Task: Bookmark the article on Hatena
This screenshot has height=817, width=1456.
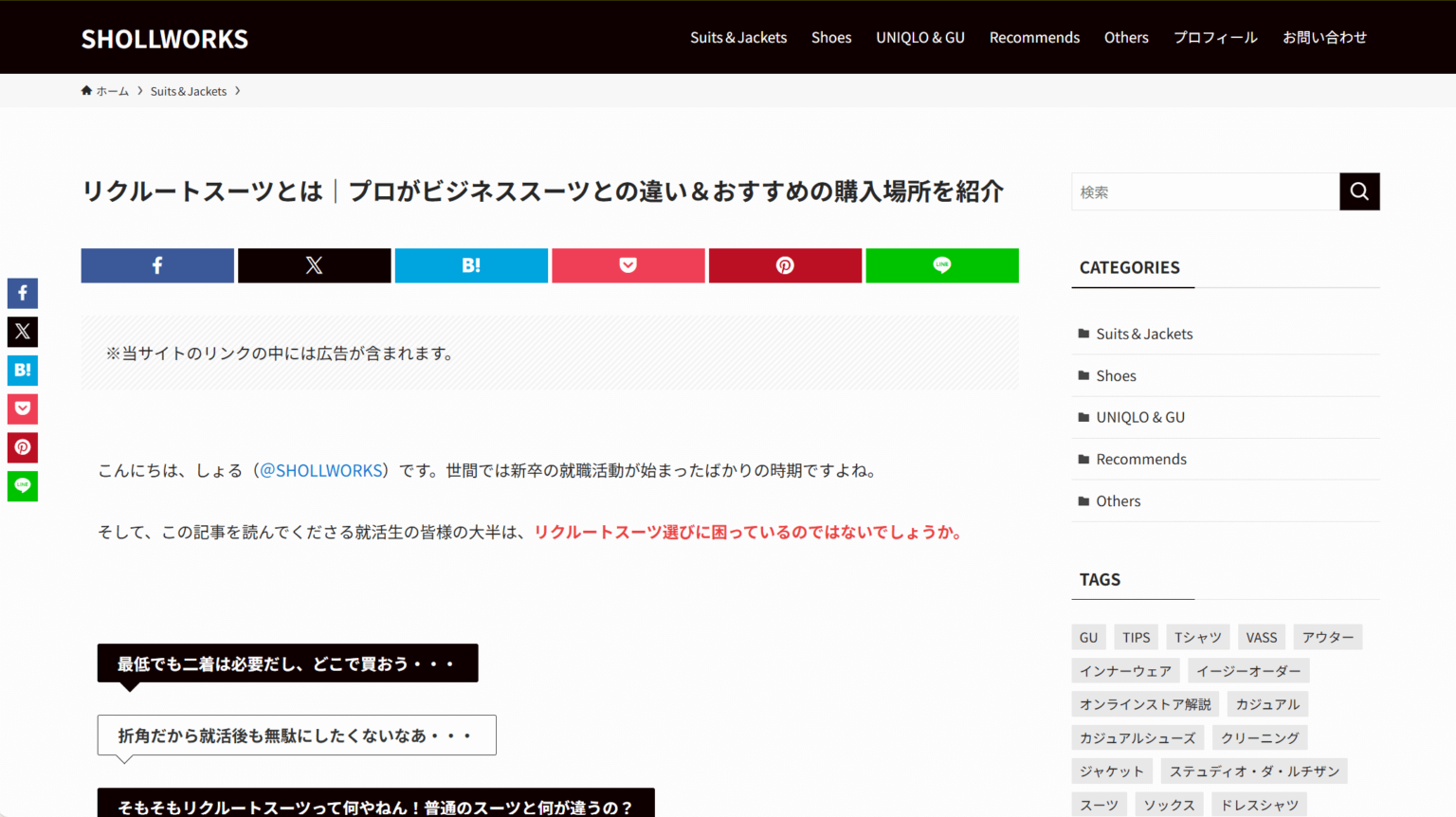Action: [x=471, y=265]
